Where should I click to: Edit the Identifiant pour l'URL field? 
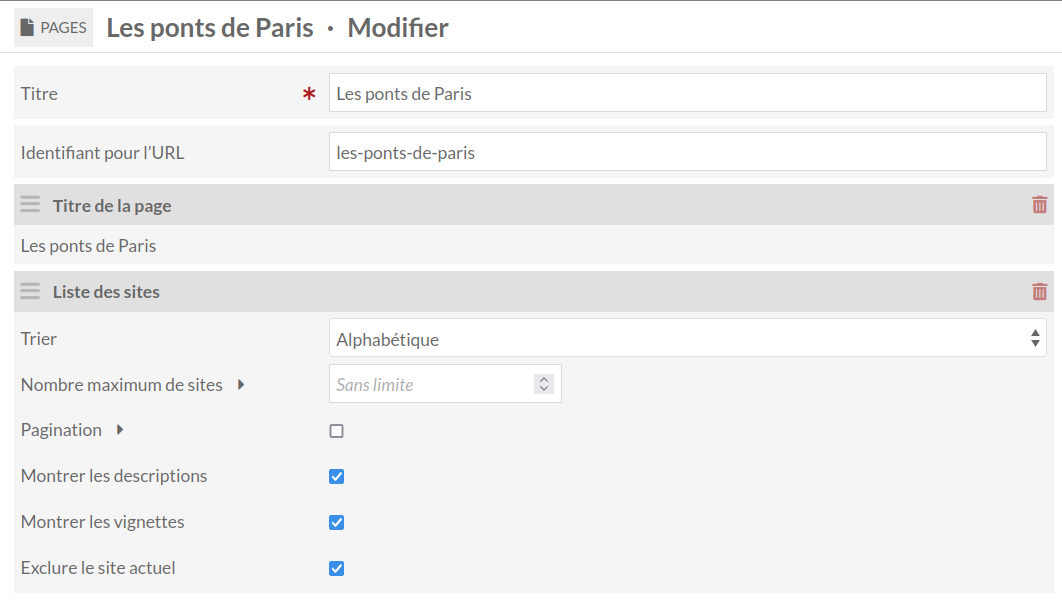(x=687, y=152)
